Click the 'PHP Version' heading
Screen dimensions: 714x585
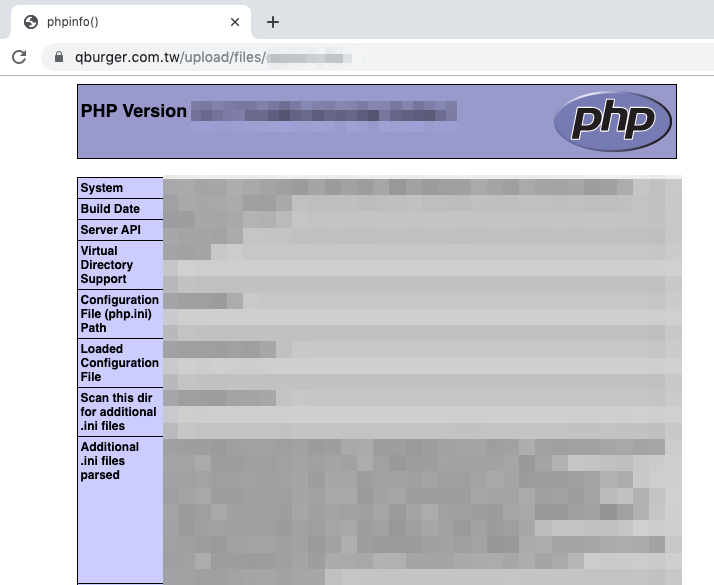133,111
